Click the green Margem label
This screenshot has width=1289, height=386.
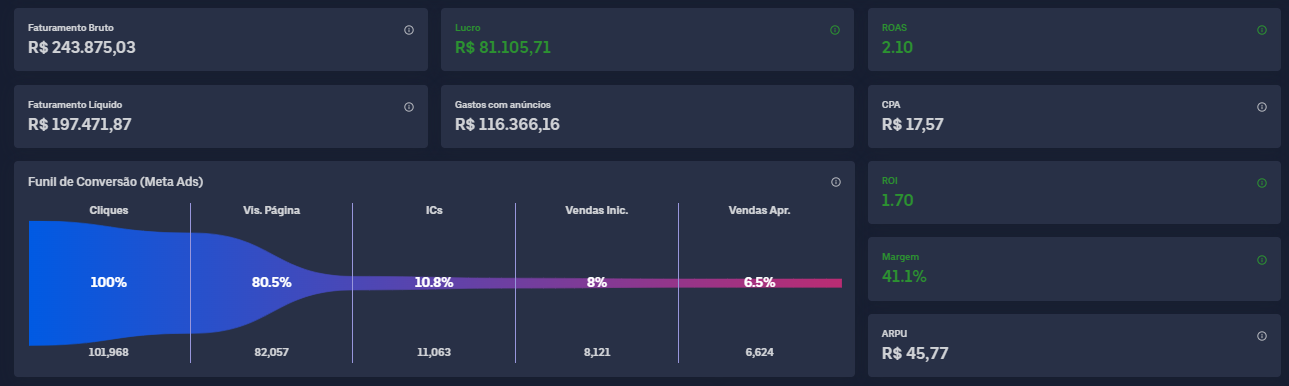[x=900, y=257]
